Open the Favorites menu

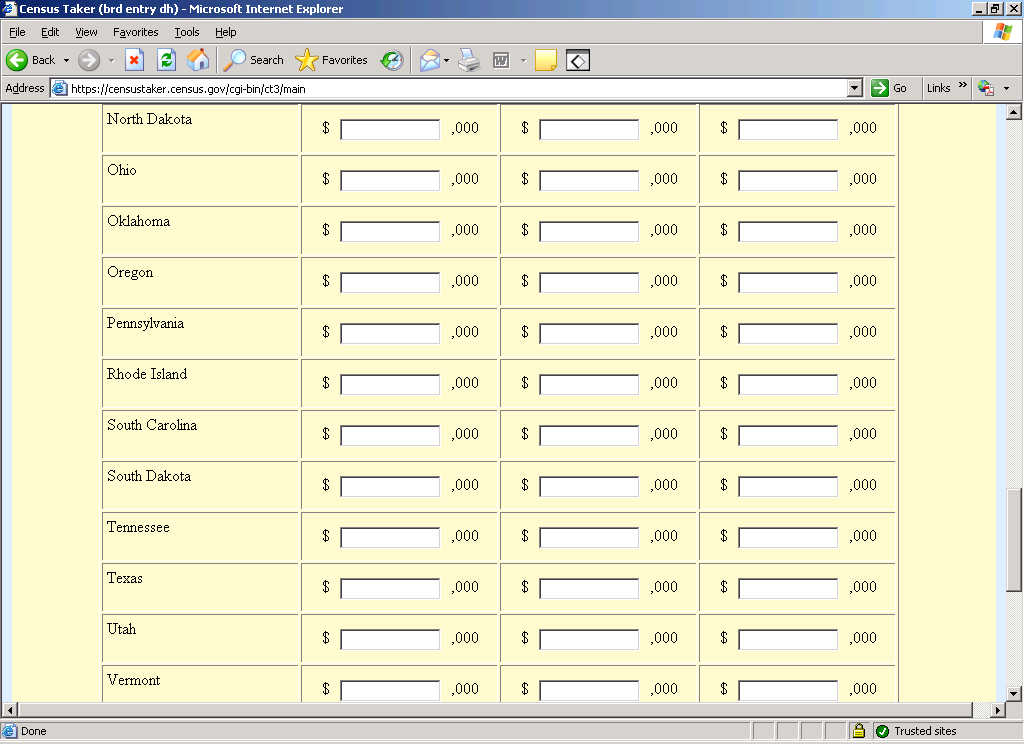[x=135, y=32]
